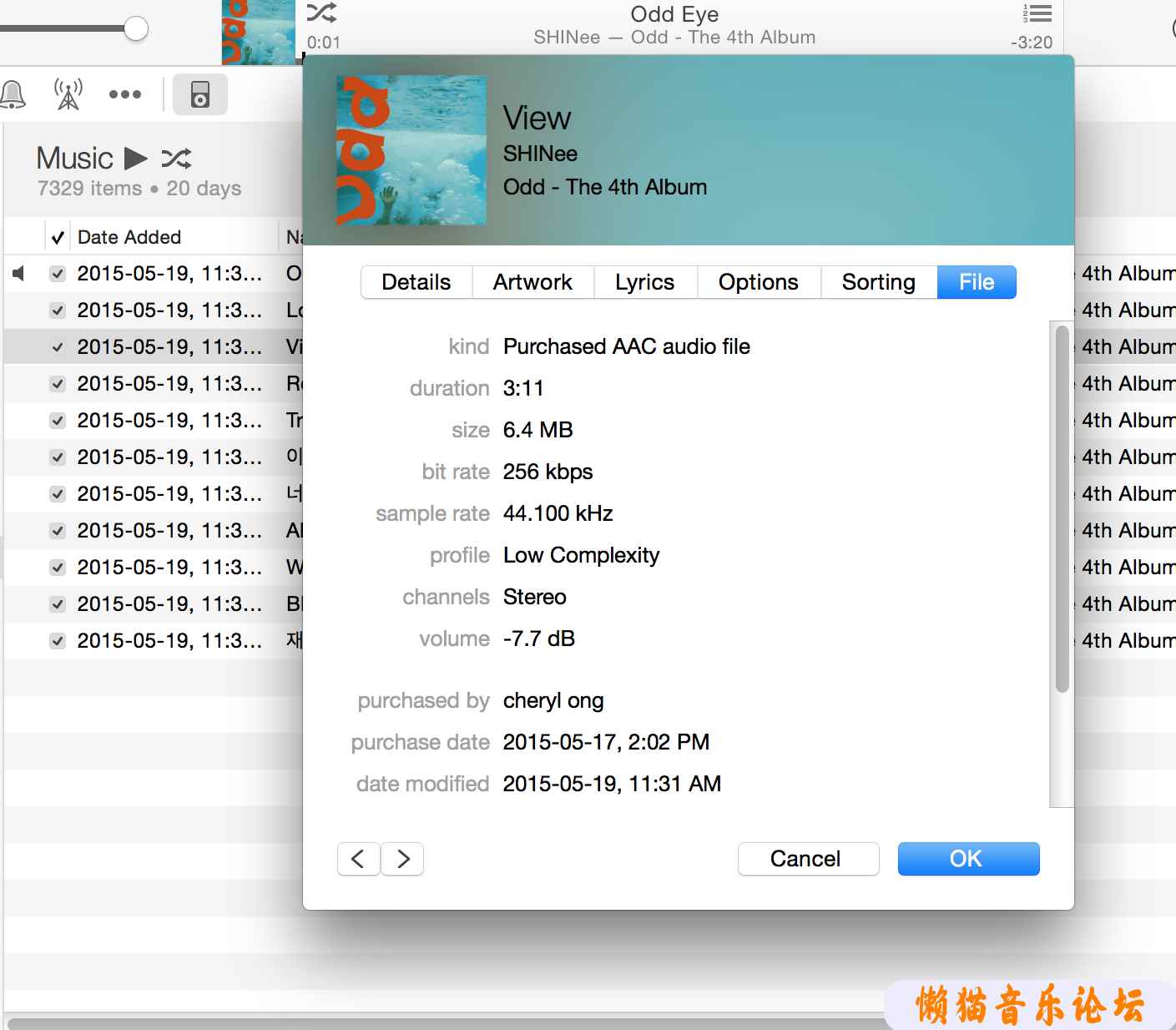
Task: Toggle checkbox of the eighth song row
Action: click(58, 530)
